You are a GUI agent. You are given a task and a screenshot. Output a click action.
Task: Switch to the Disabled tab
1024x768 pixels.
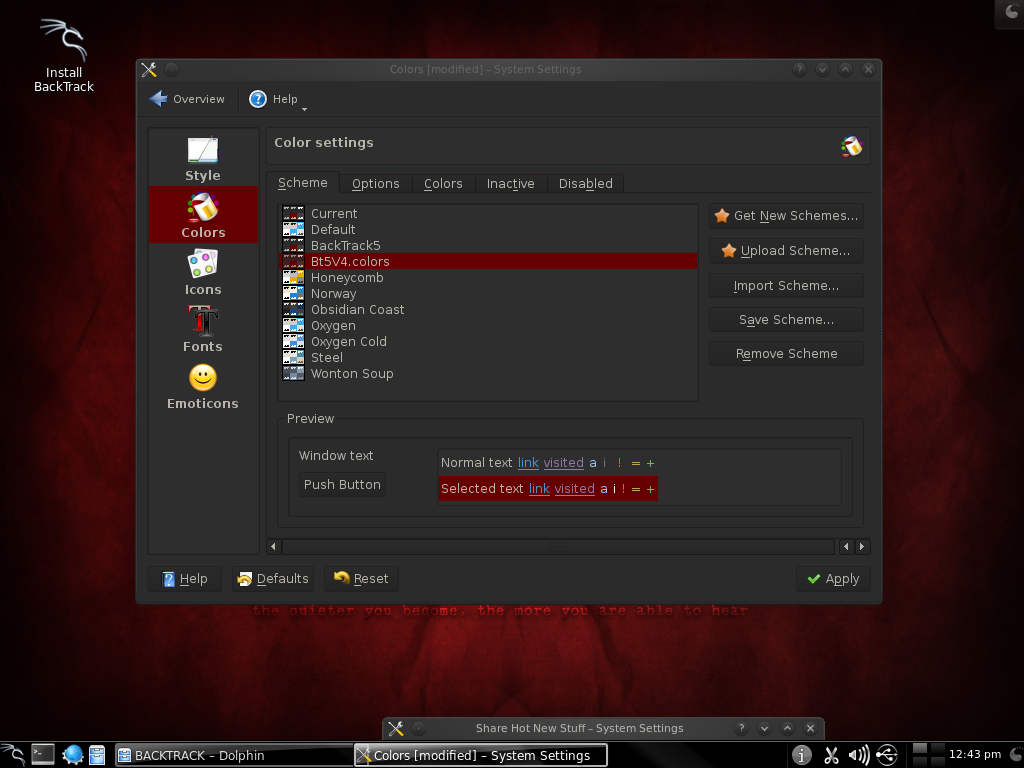tap(586, 184)
